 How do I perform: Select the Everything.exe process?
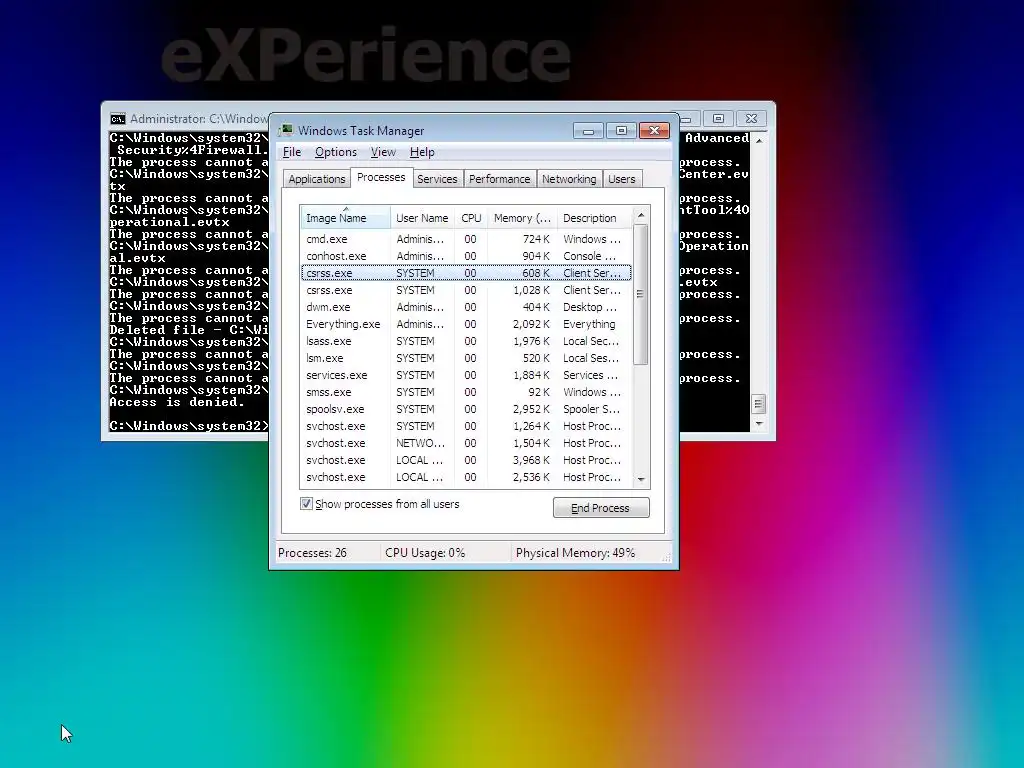466,324
